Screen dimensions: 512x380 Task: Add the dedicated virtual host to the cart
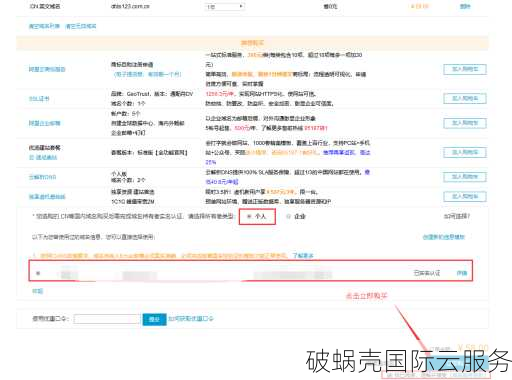[x=465, y=197]
